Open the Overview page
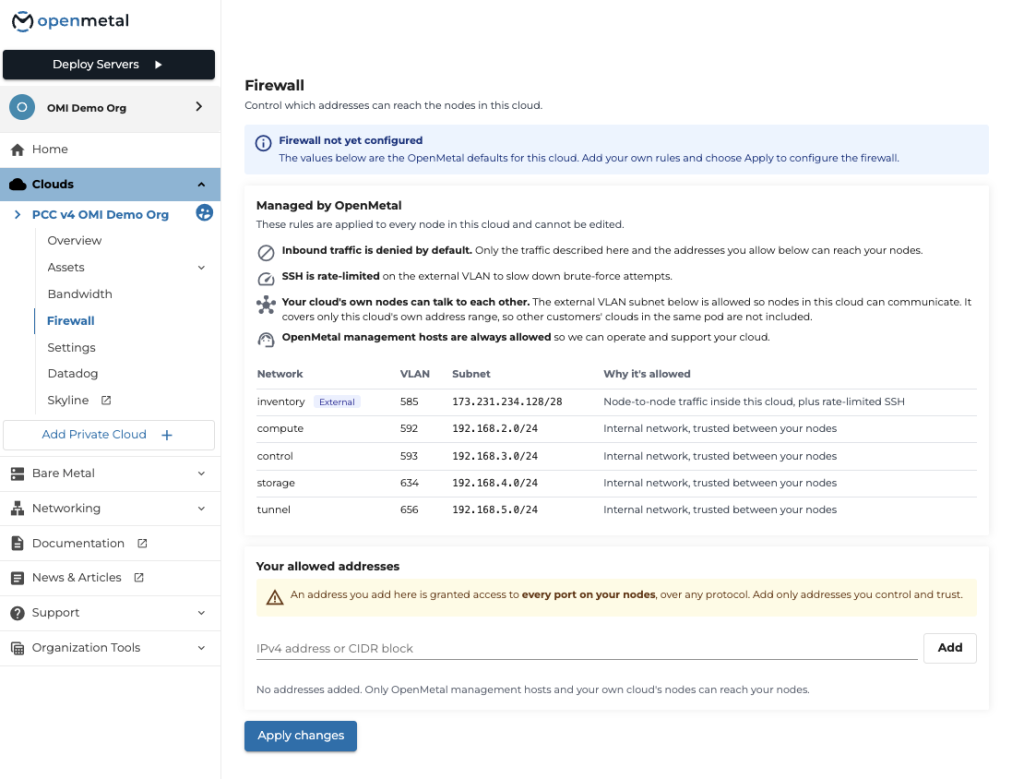 click(74, 240)
